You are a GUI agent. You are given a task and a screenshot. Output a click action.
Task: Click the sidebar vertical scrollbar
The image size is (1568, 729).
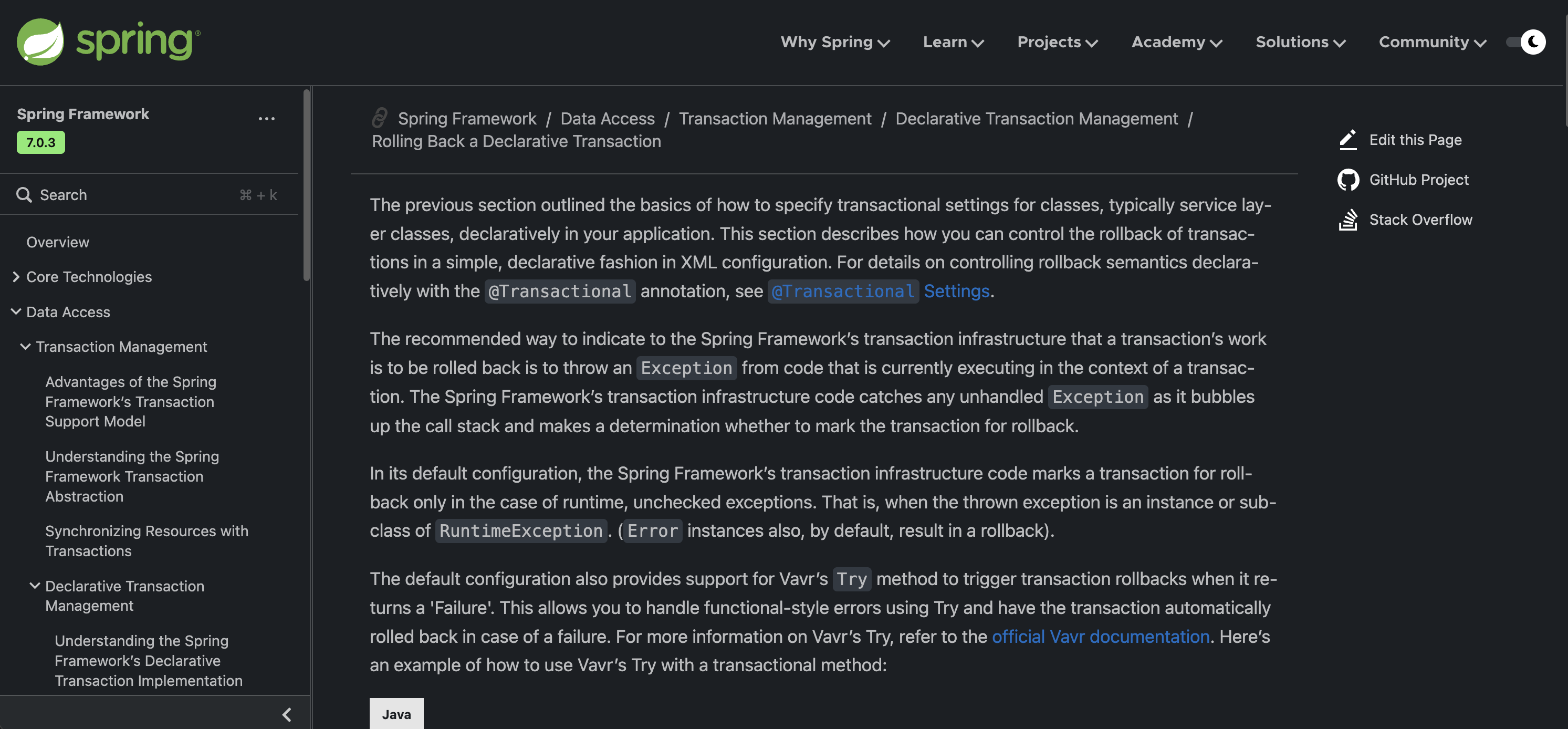pyautogui.click(x=306, y=186)
